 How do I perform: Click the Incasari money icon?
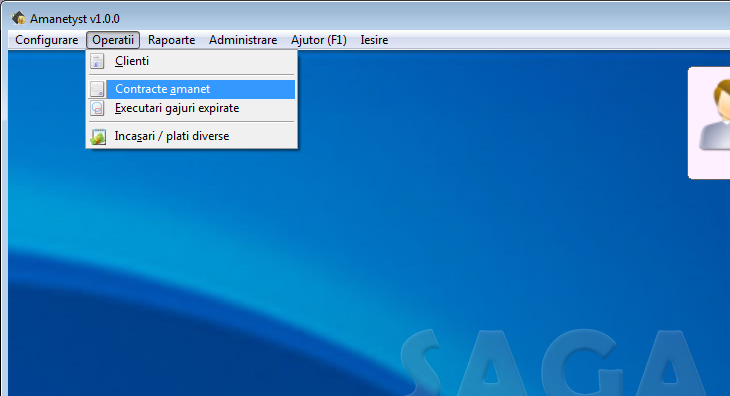click(x=98, y=136)
